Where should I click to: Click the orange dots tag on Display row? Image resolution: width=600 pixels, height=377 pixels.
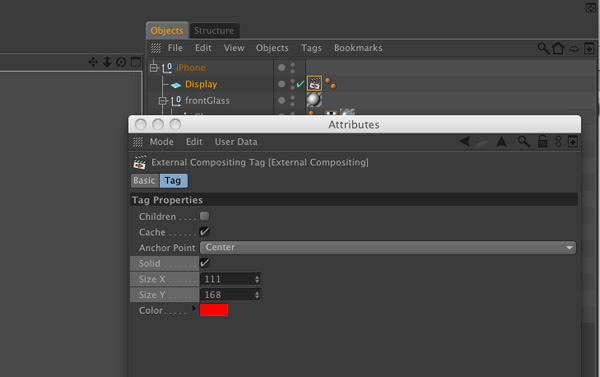331,83
